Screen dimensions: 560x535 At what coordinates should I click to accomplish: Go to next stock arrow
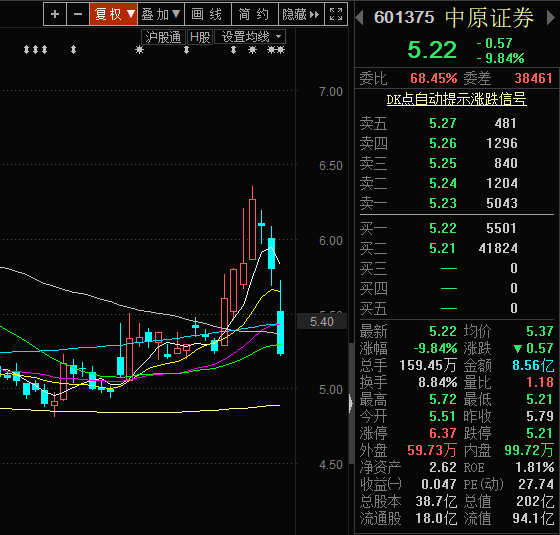click(551, 18)
